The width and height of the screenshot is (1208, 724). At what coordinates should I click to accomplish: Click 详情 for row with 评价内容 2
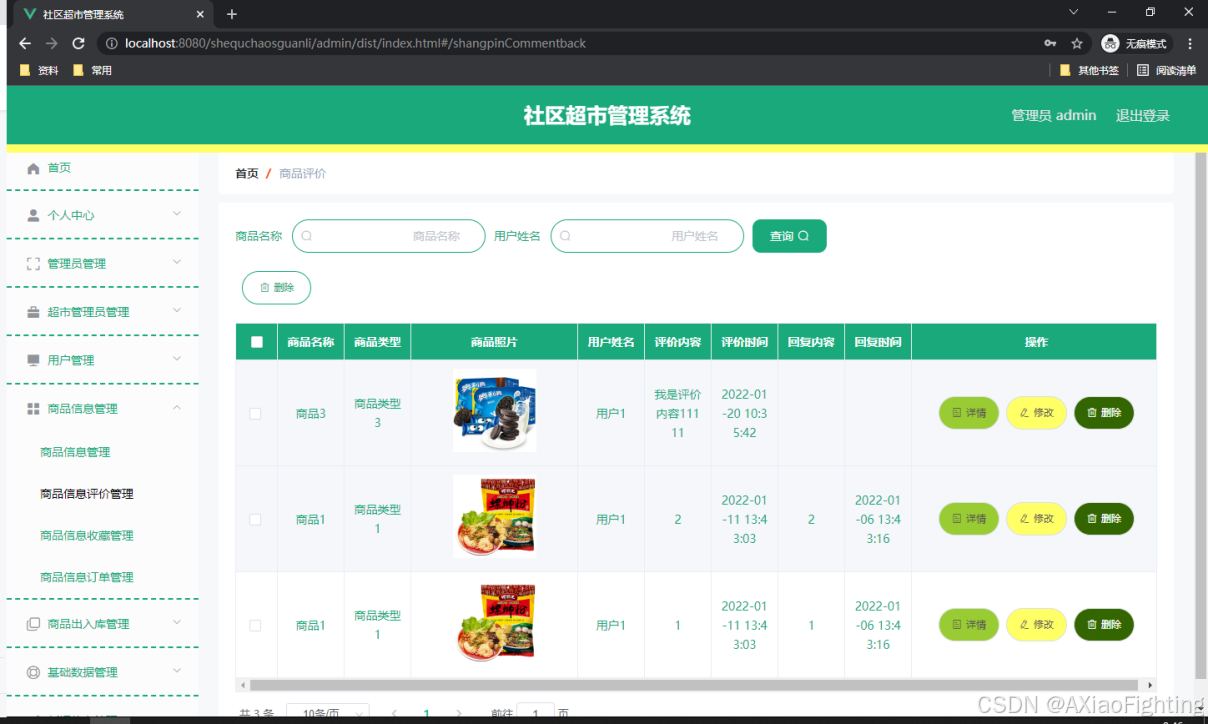point(969,519)
